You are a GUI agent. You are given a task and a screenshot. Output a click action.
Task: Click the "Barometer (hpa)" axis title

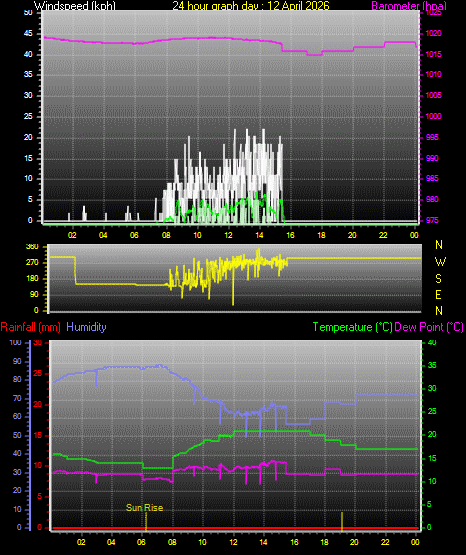(x=409, y=5)
